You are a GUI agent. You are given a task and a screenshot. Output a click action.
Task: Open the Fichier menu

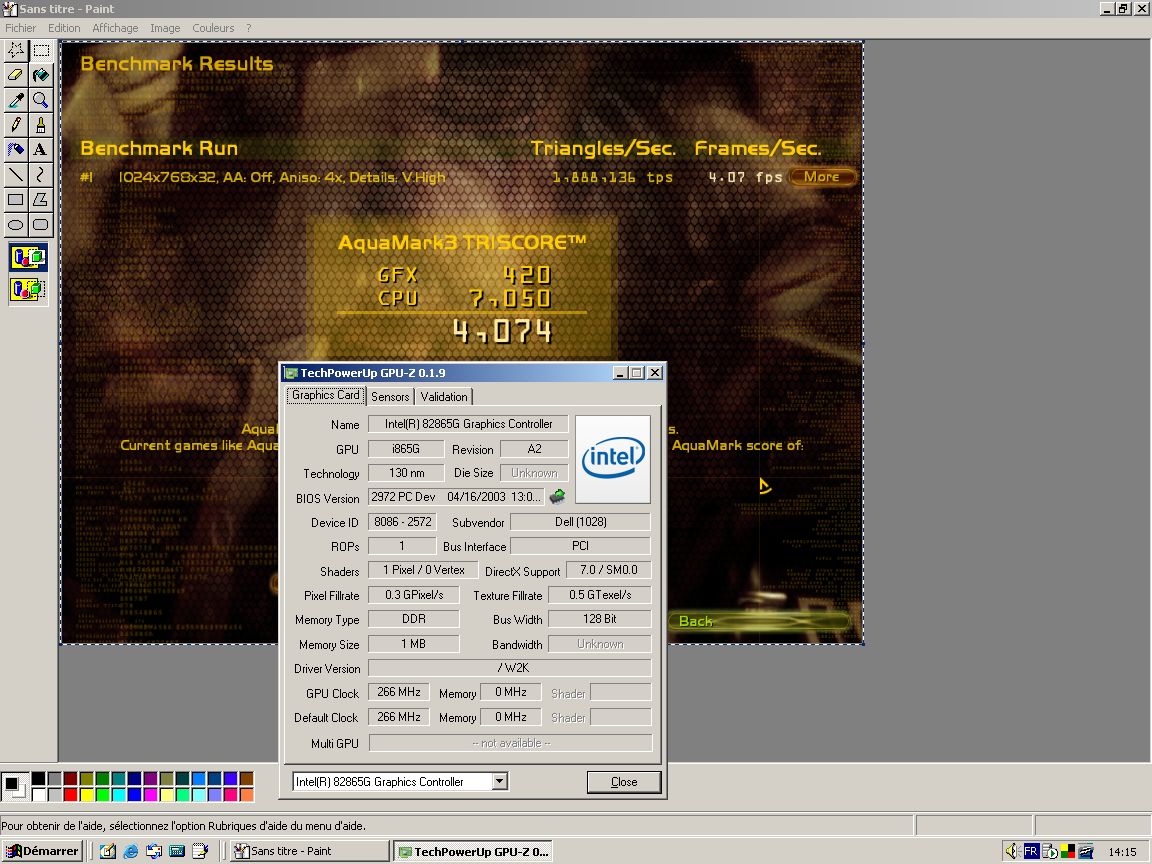pos(21,28)
